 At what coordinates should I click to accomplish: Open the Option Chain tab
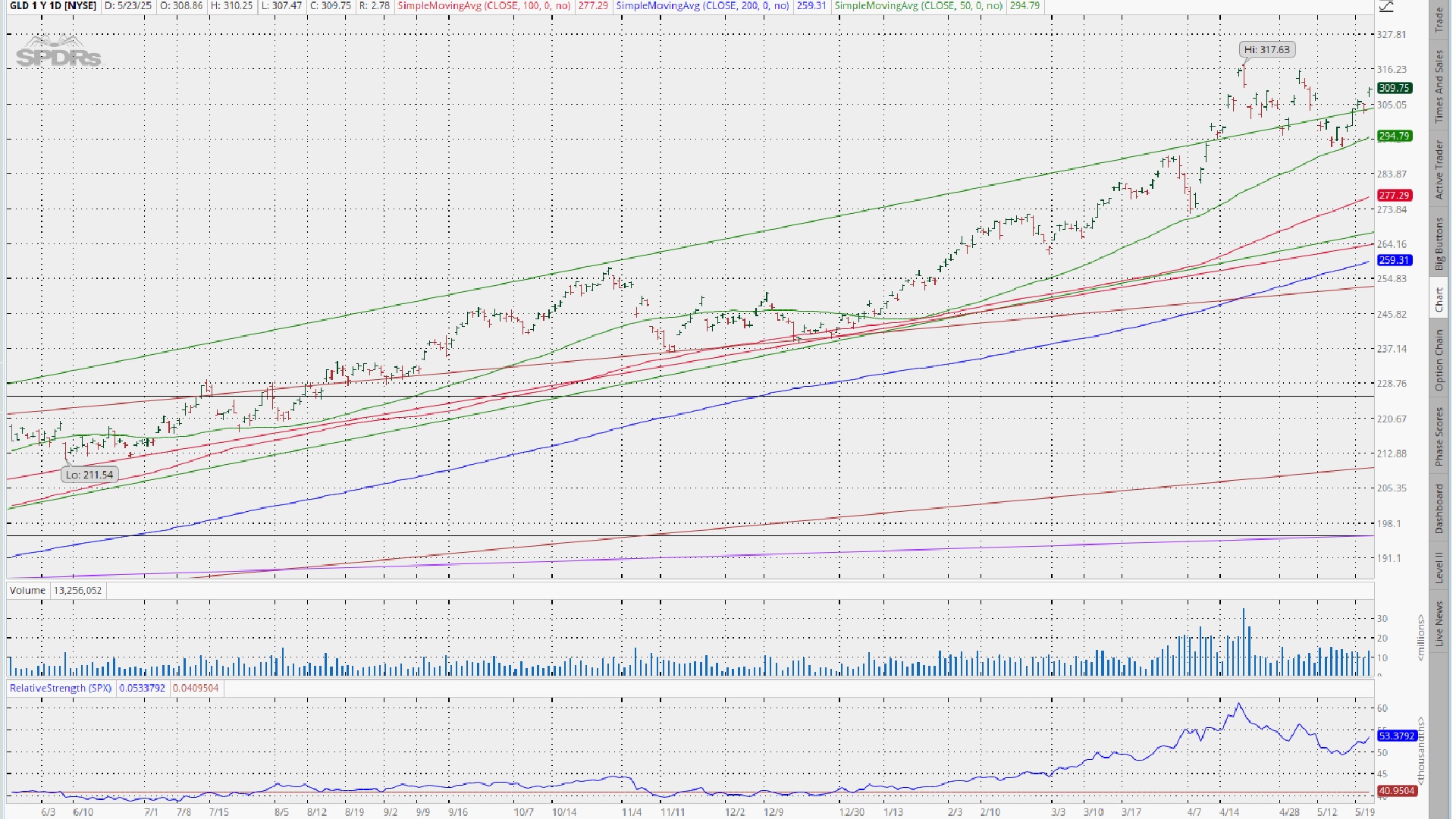coord(1439,359)
